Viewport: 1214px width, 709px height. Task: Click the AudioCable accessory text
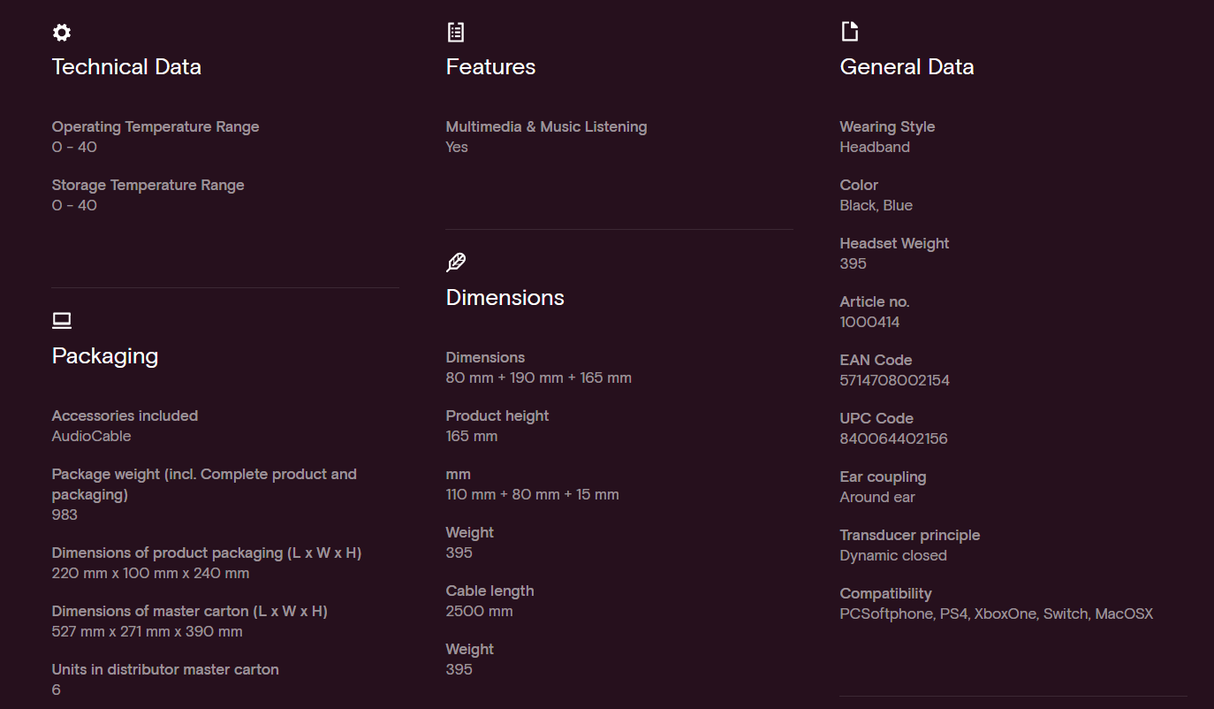pos(92,436)
